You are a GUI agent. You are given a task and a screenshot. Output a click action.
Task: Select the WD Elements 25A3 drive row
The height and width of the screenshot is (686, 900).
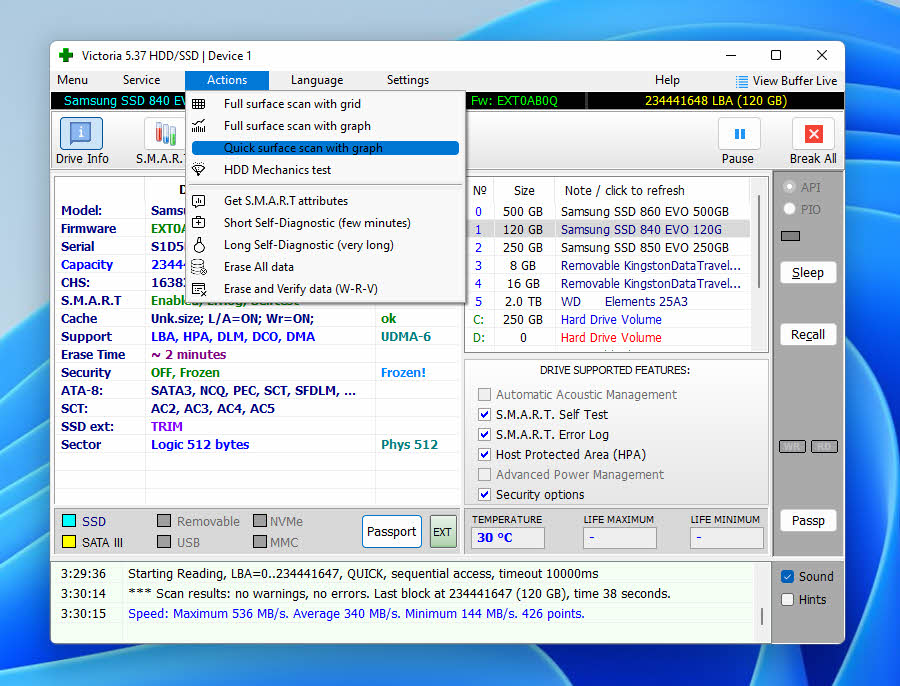click(x=610, y=301)
